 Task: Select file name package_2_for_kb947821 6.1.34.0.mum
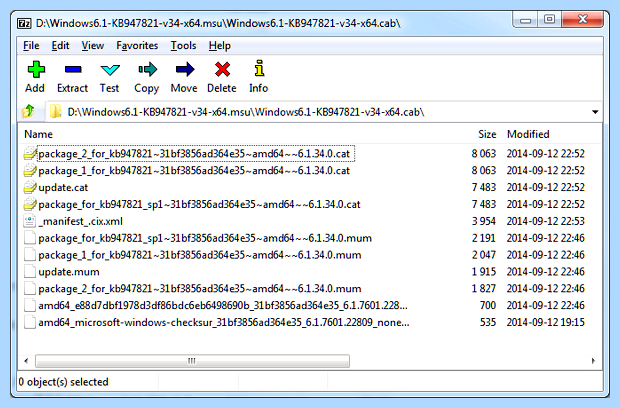(x=200, y=289)
